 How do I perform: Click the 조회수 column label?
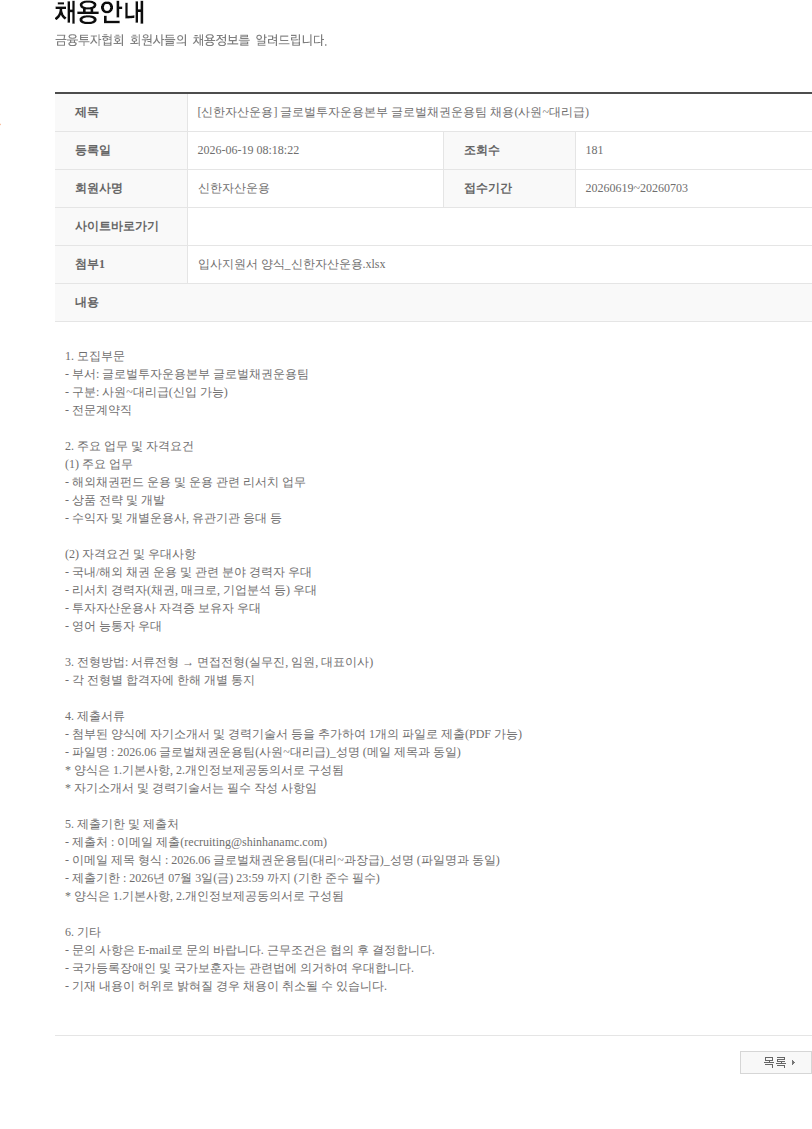[x=482, y=150]
